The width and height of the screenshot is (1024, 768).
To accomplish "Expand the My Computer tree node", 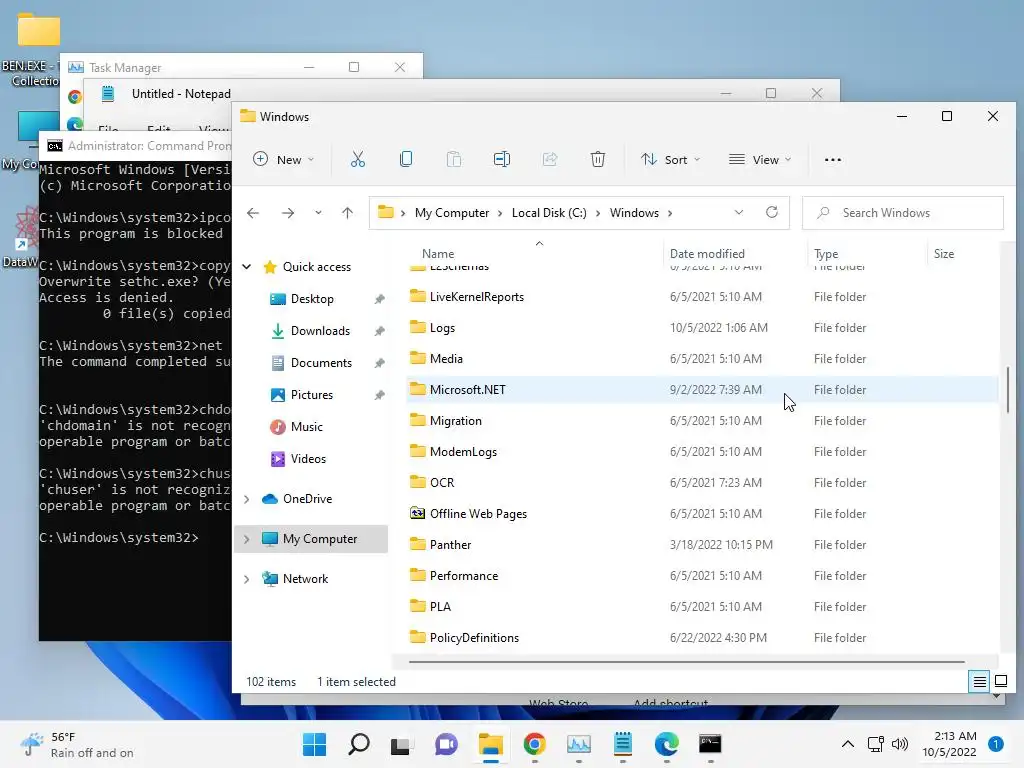I will click(247, 539).
